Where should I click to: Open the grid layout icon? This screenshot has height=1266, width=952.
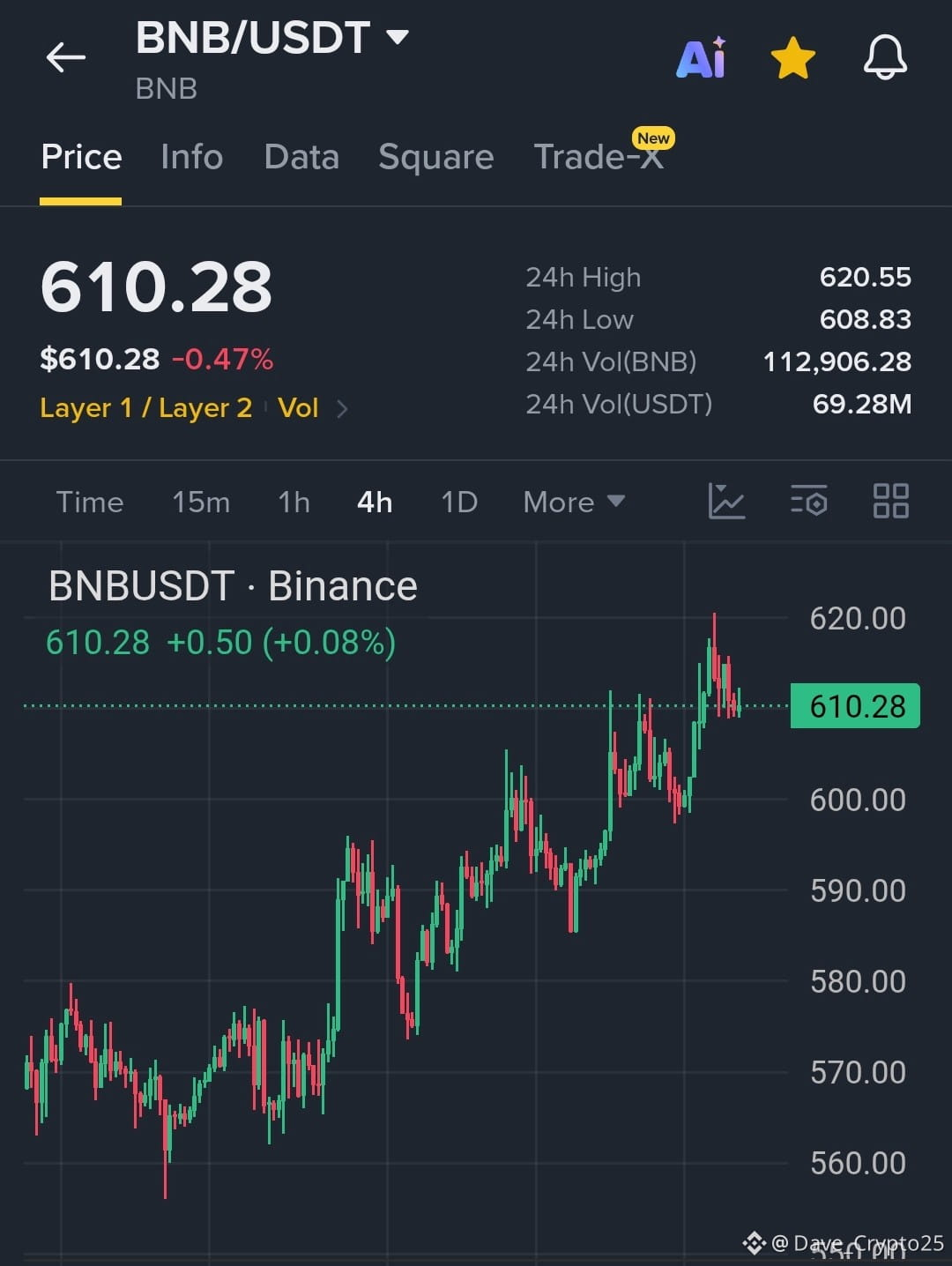(x=890, y=501)
